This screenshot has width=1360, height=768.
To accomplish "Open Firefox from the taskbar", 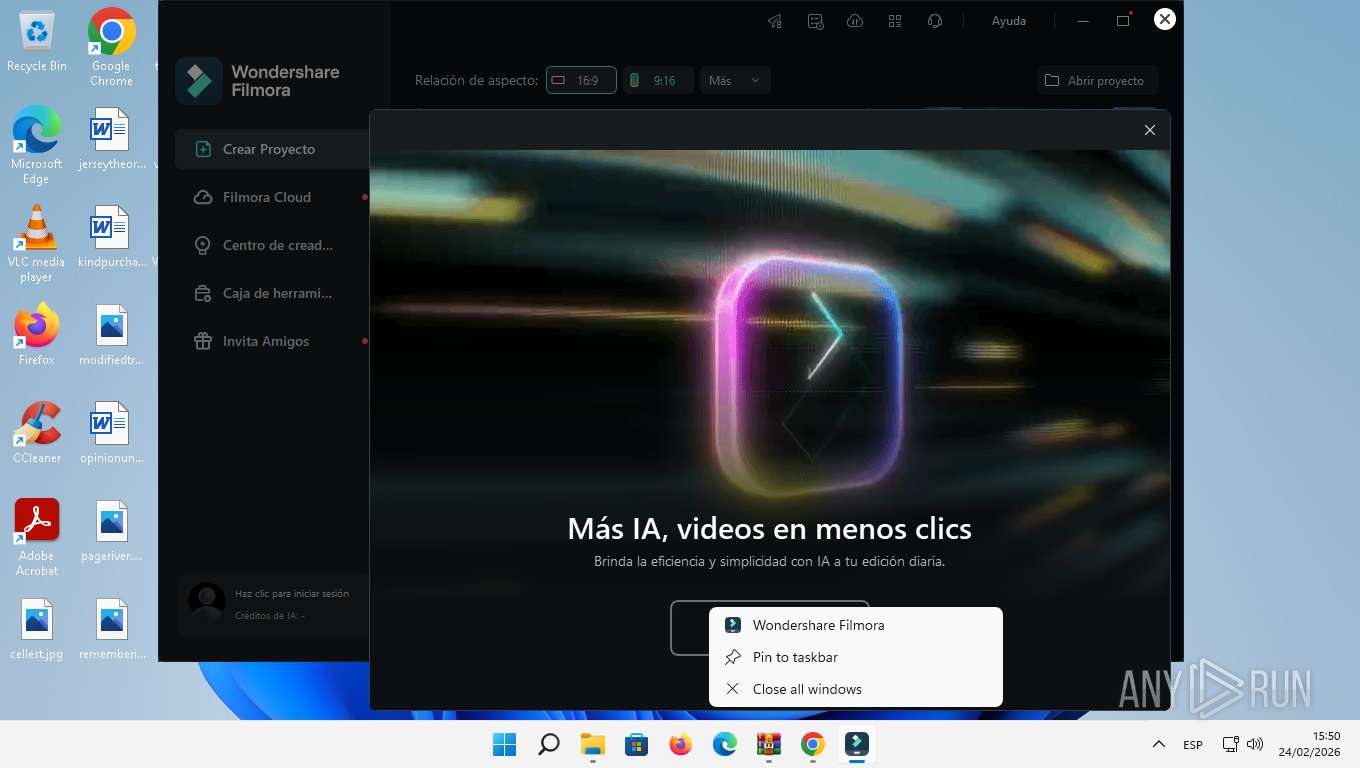I will (x=681, y=744).
